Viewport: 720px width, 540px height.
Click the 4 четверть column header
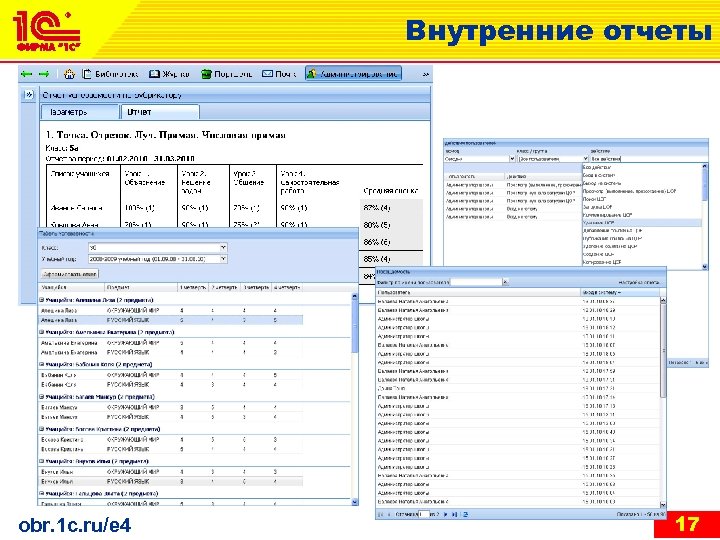coord(287,287)
